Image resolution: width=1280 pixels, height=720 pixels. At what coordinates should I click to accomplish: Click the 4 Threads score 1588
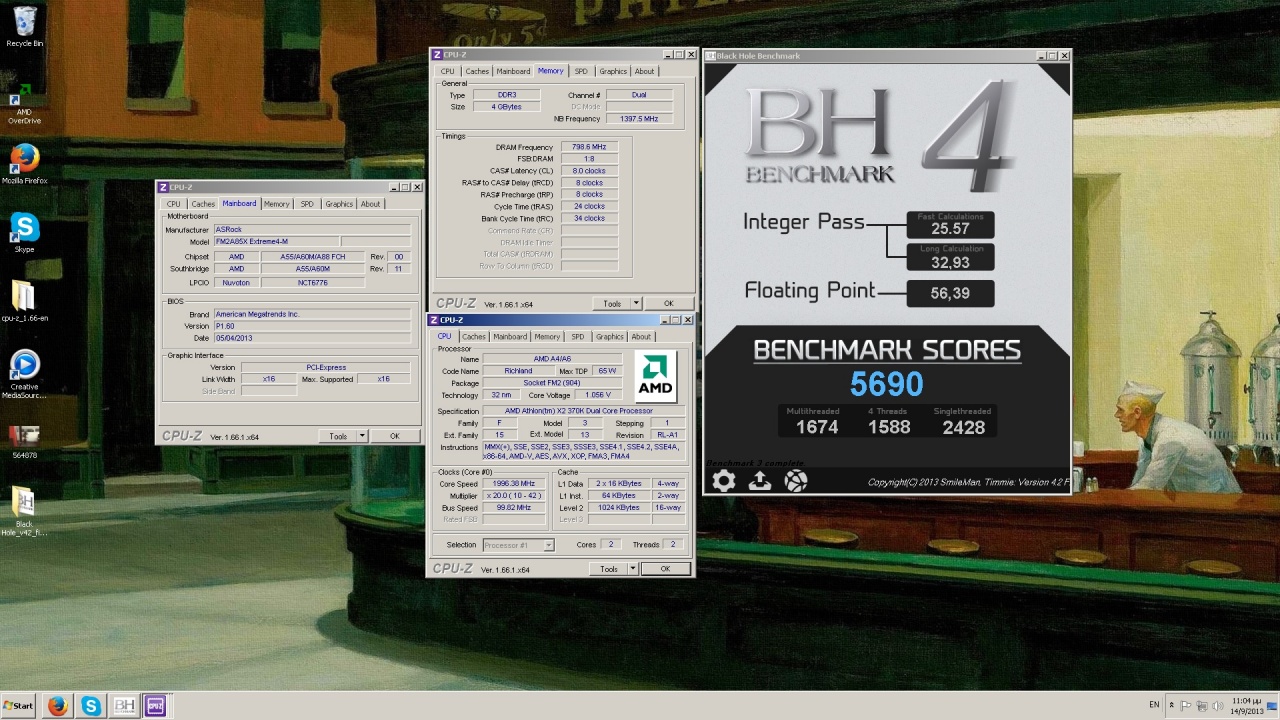click(889, 427)
